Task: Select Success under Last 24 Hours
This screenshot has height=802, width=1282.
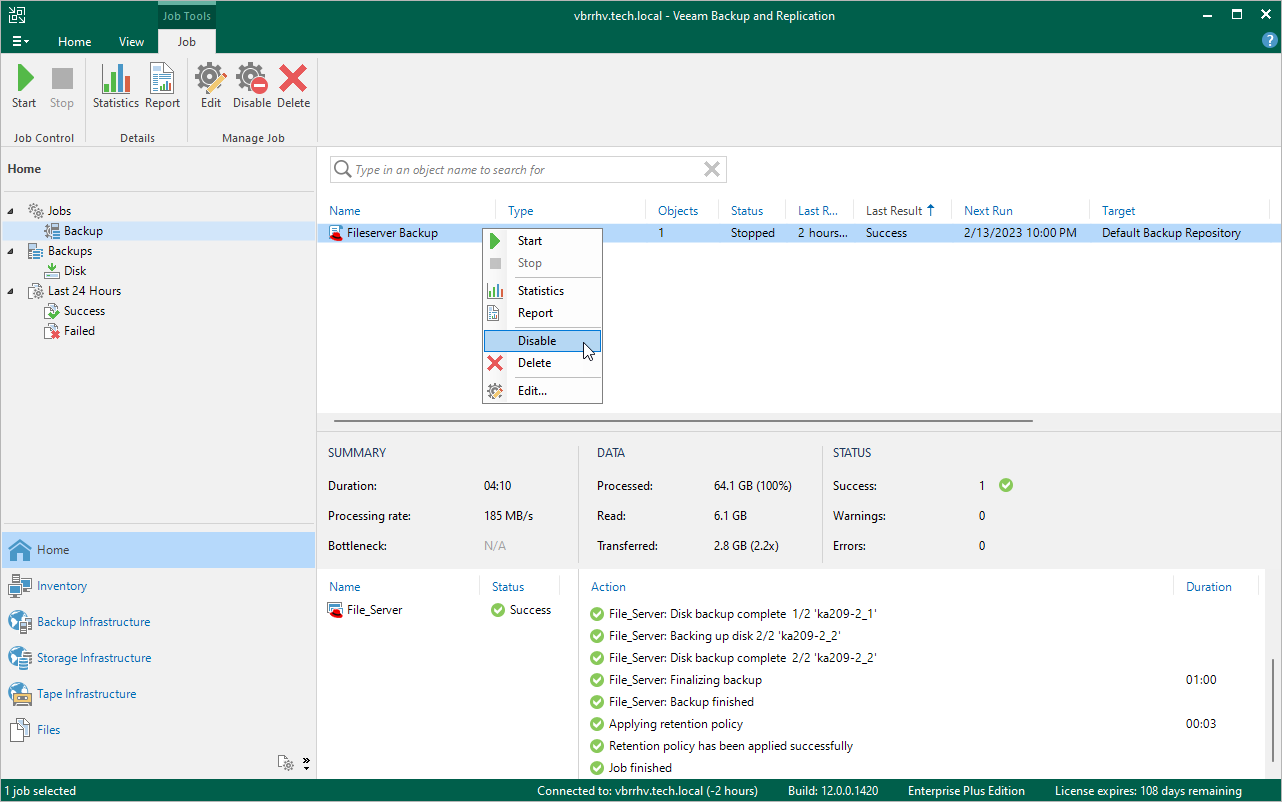Action: (84, 311)
